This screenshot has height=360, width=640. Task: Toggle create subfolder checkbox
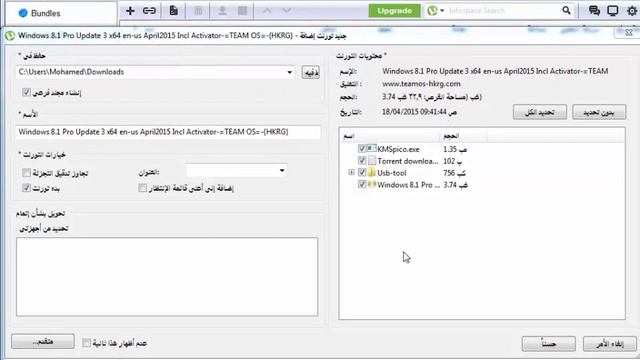[27, 93]
